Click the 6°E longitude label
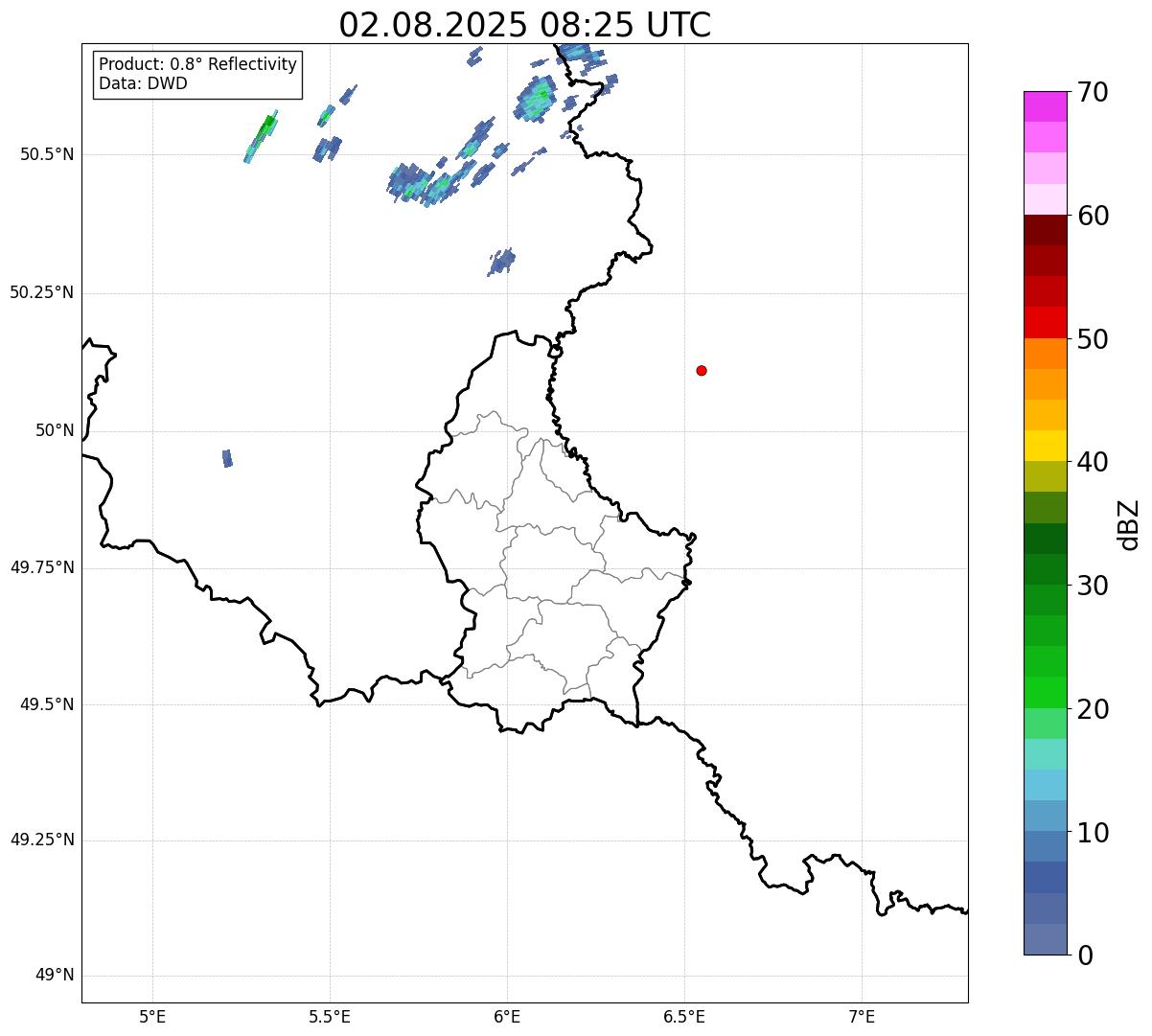This screenshot has width=1152, height=1036. click(x=507, y=1017)
